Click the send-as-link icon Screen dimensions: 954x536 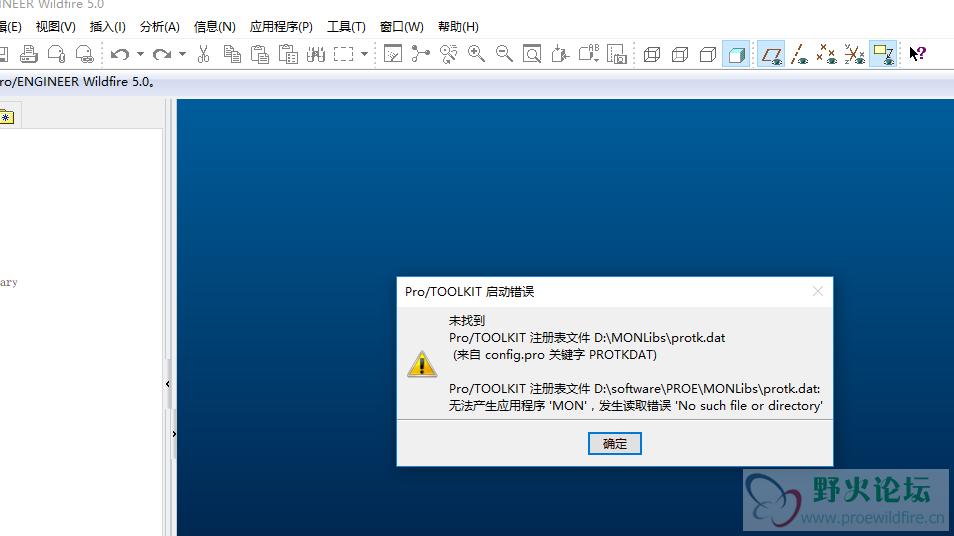(x=85, y=54)
